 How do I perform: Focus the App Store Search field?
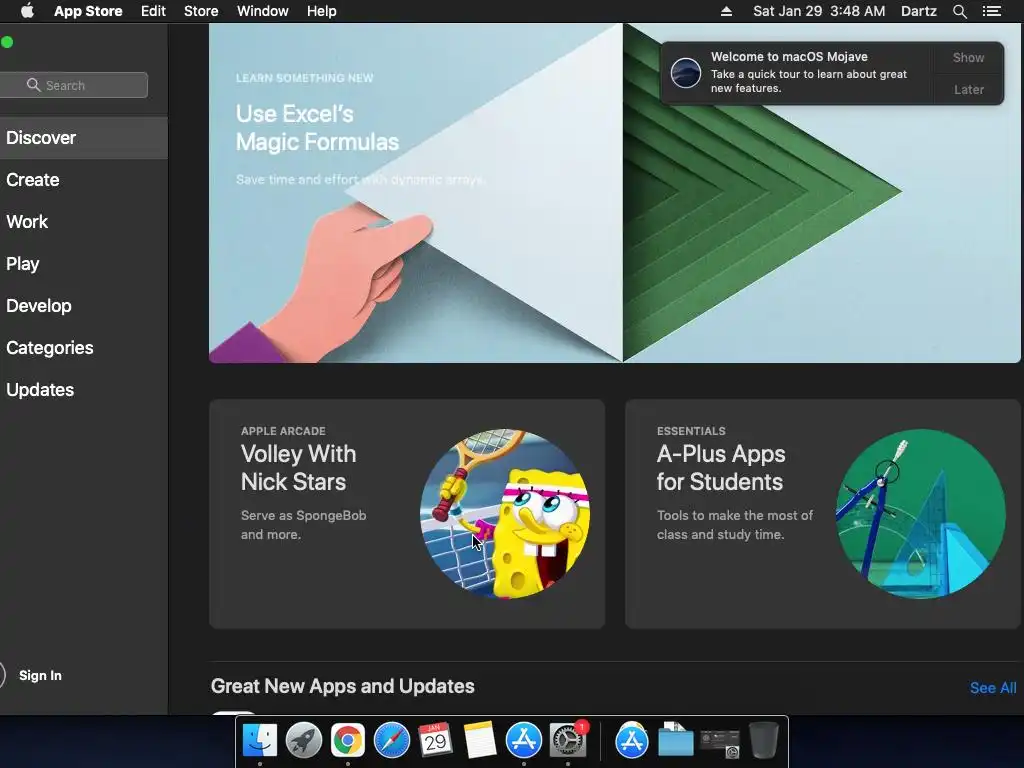[x=74, y=85]
